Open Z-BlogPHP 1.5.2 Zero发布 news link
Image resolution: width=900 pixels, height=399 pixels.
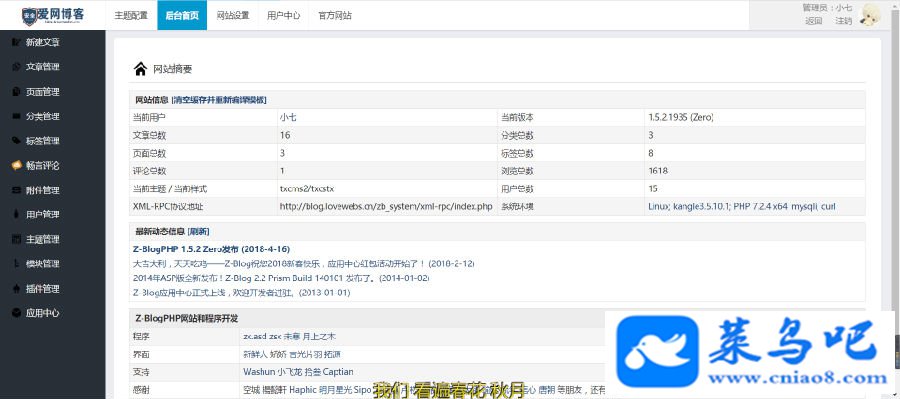[x=211, y=249]
